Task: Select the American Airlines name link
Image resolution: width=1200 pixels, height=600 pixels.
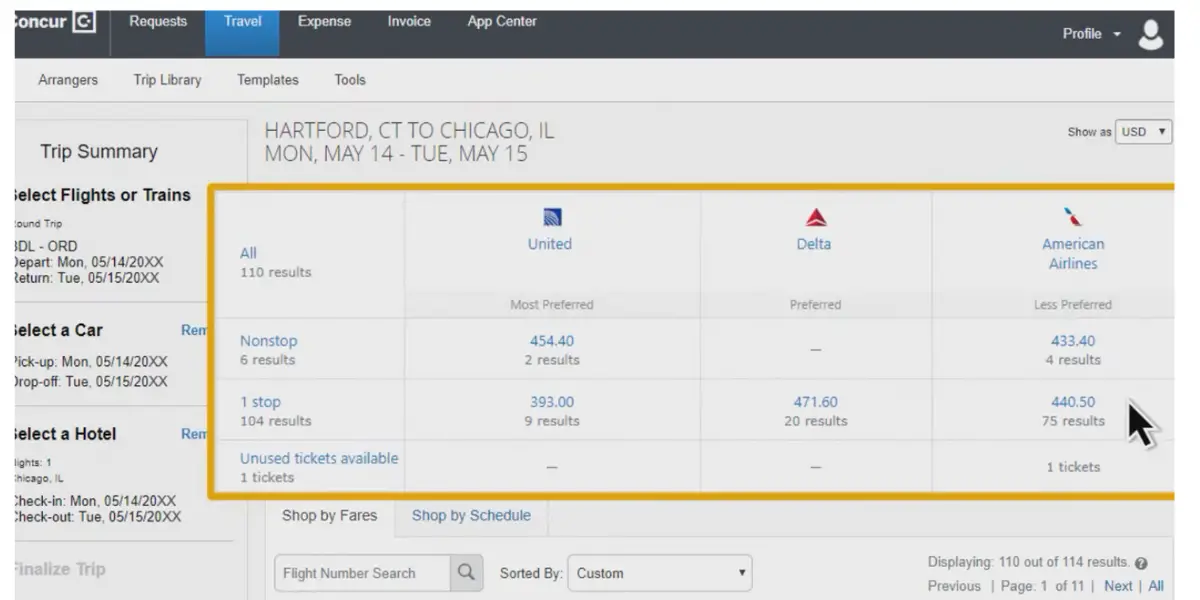Action: click(1073, 254)
